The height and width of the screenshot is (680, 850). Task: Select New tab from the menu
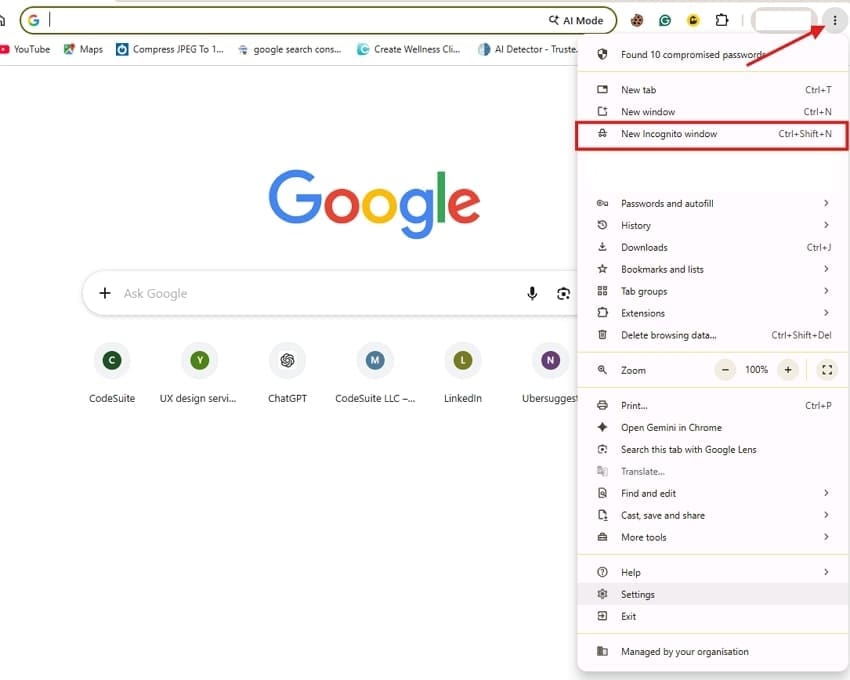point(712,89)
